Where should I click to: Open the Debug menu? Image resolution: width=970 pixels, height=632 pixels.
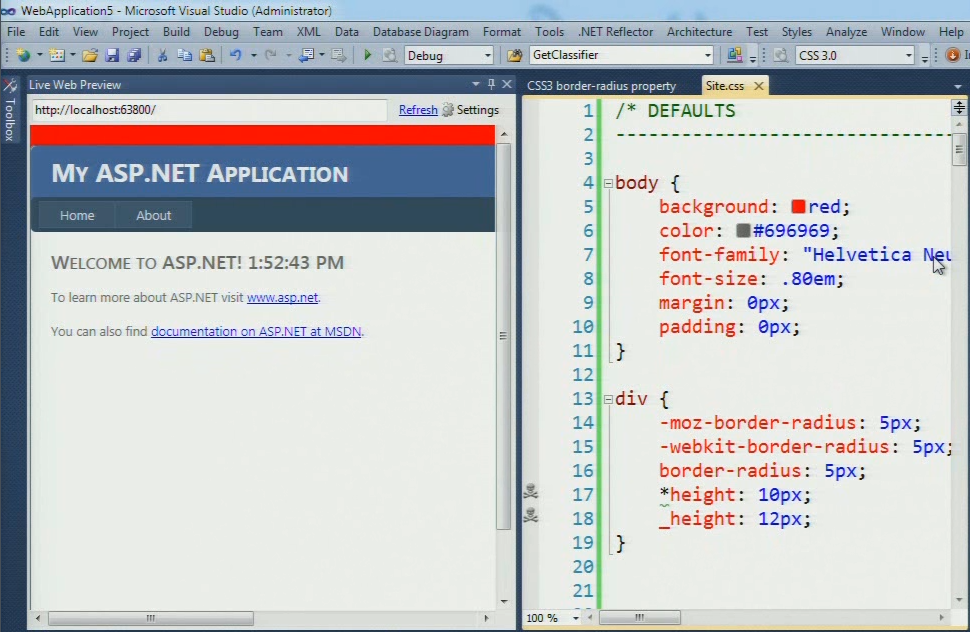221,32
